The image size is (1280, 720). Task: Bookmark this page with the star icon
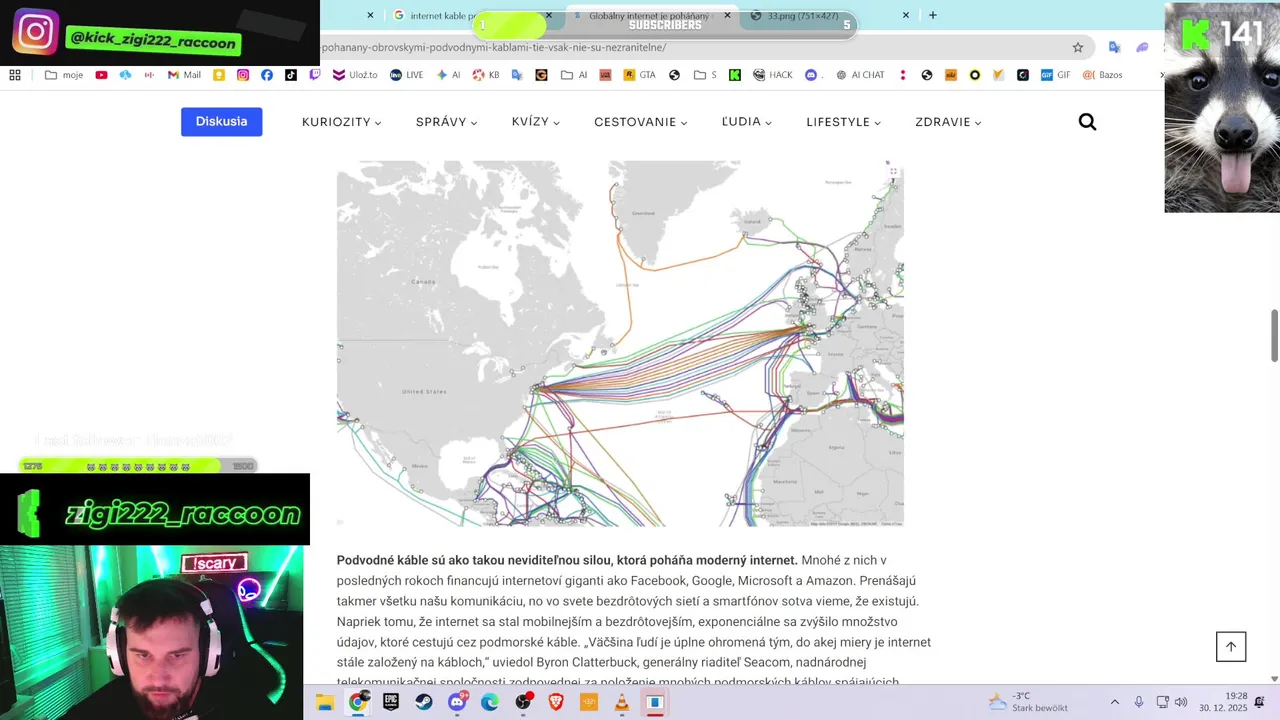[1077, 47]
